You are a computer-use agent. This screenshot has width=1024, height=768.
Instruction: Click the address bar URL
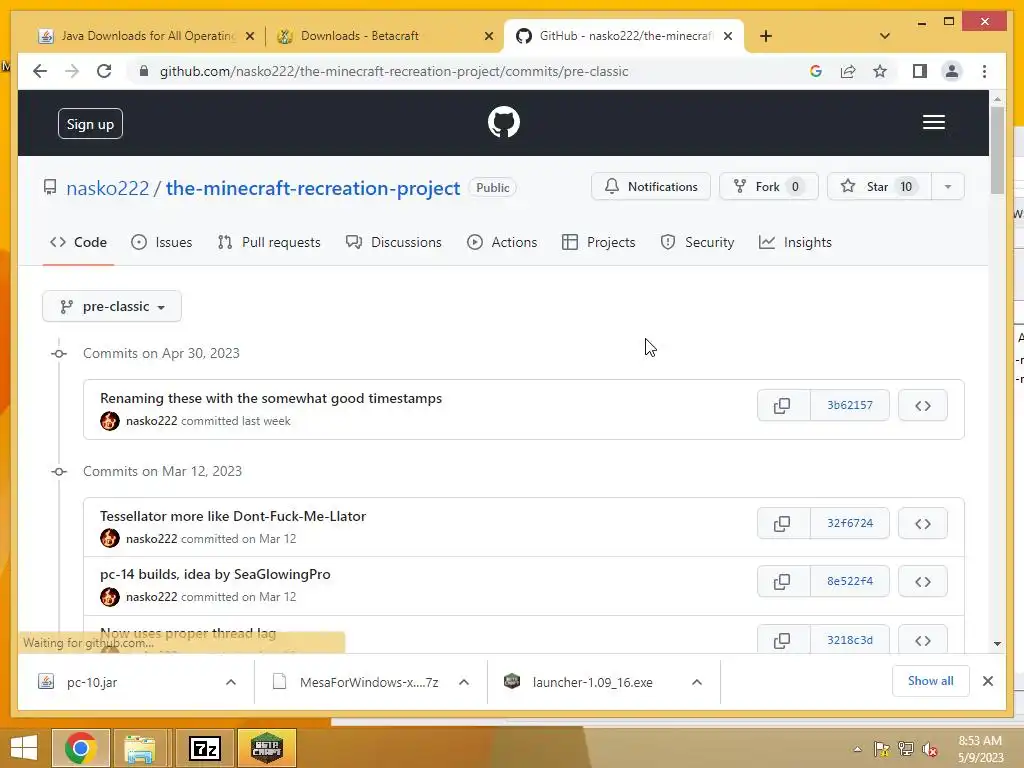point(394,71)
